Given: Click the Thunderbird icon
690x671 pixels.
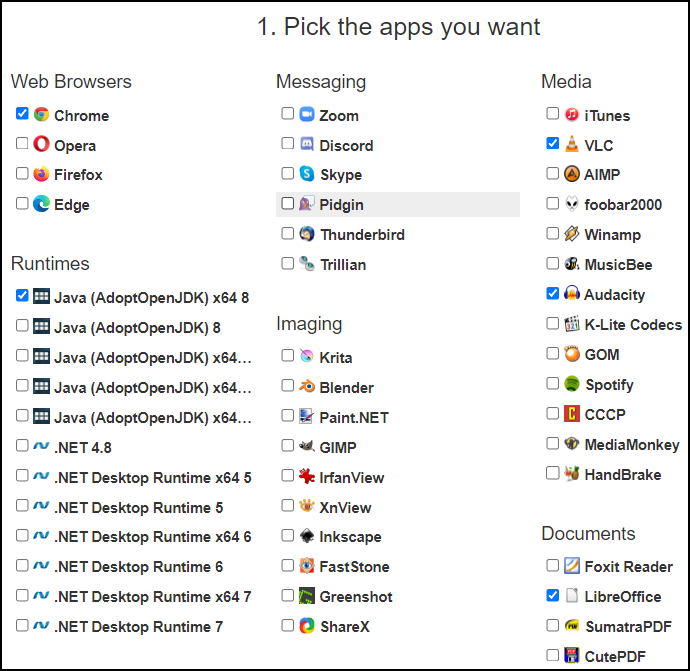Looking at the screenshot, I should [307, 234].
